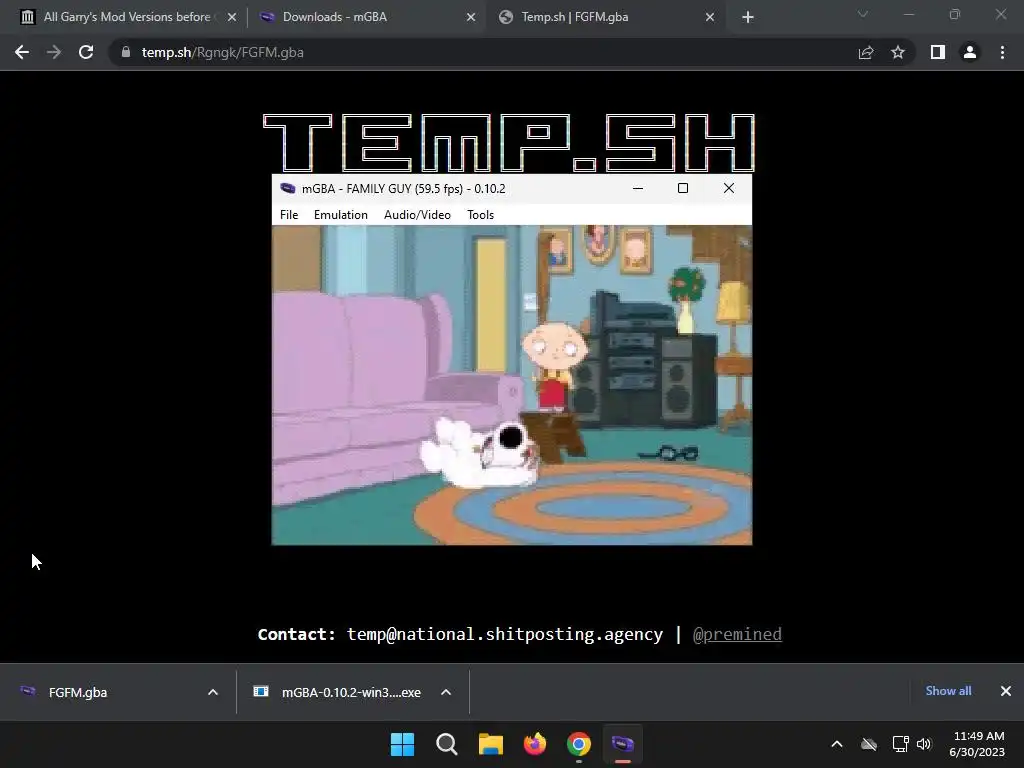Viewport: 1024px width, 768px height.
Task: Reload the temp.sh page
Action: [x=86, y=52]
